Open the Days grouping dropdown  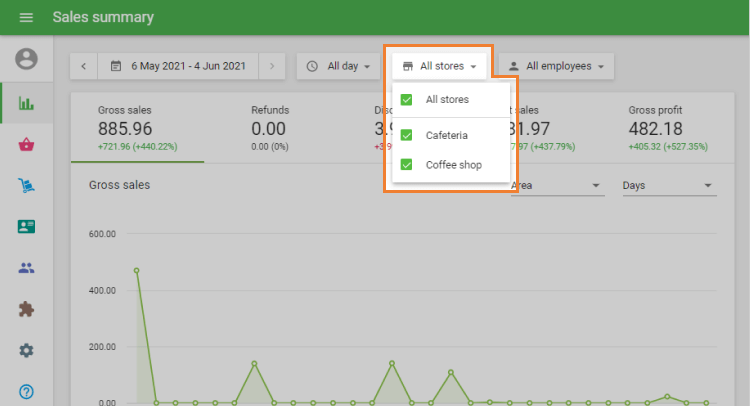click(x=667, y=186)
